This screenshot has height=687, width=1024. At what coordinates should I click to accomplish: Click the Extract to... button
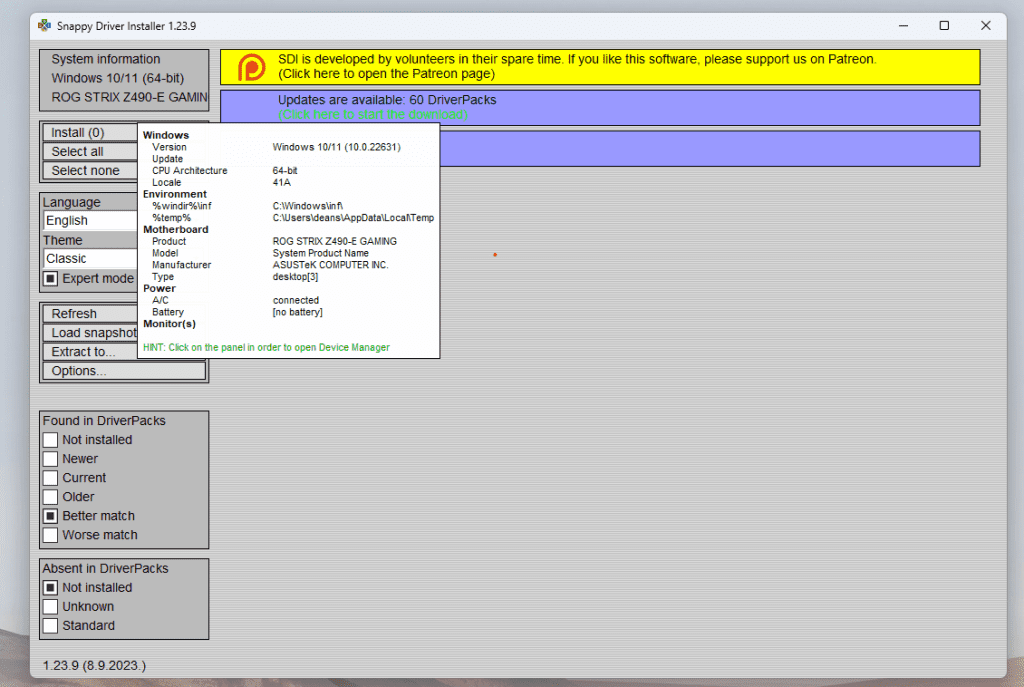(90, 352)
